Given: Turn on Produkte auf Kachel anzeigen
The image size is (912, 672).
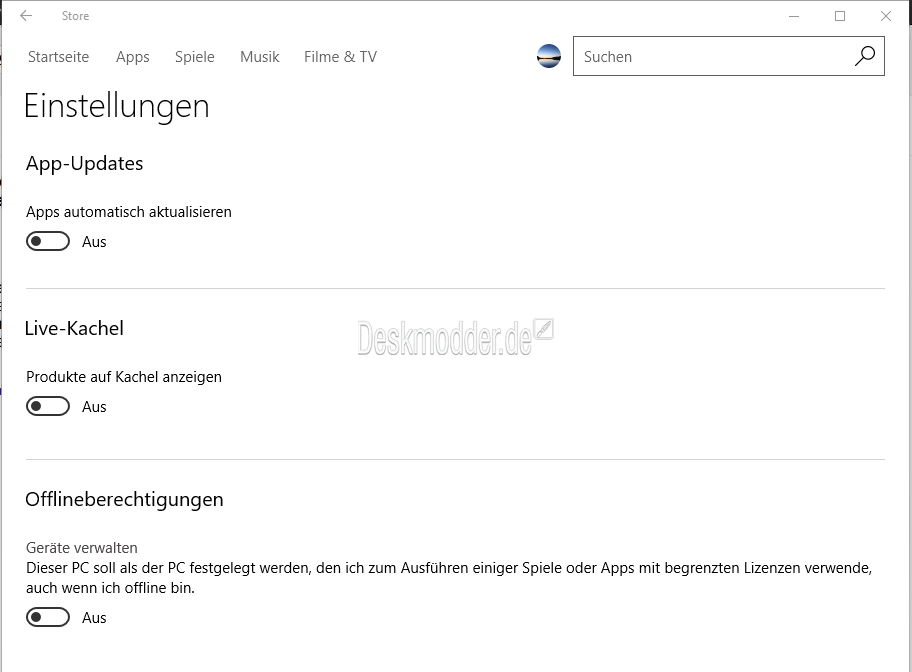Looking at the screenshot, I should [48, 406].
